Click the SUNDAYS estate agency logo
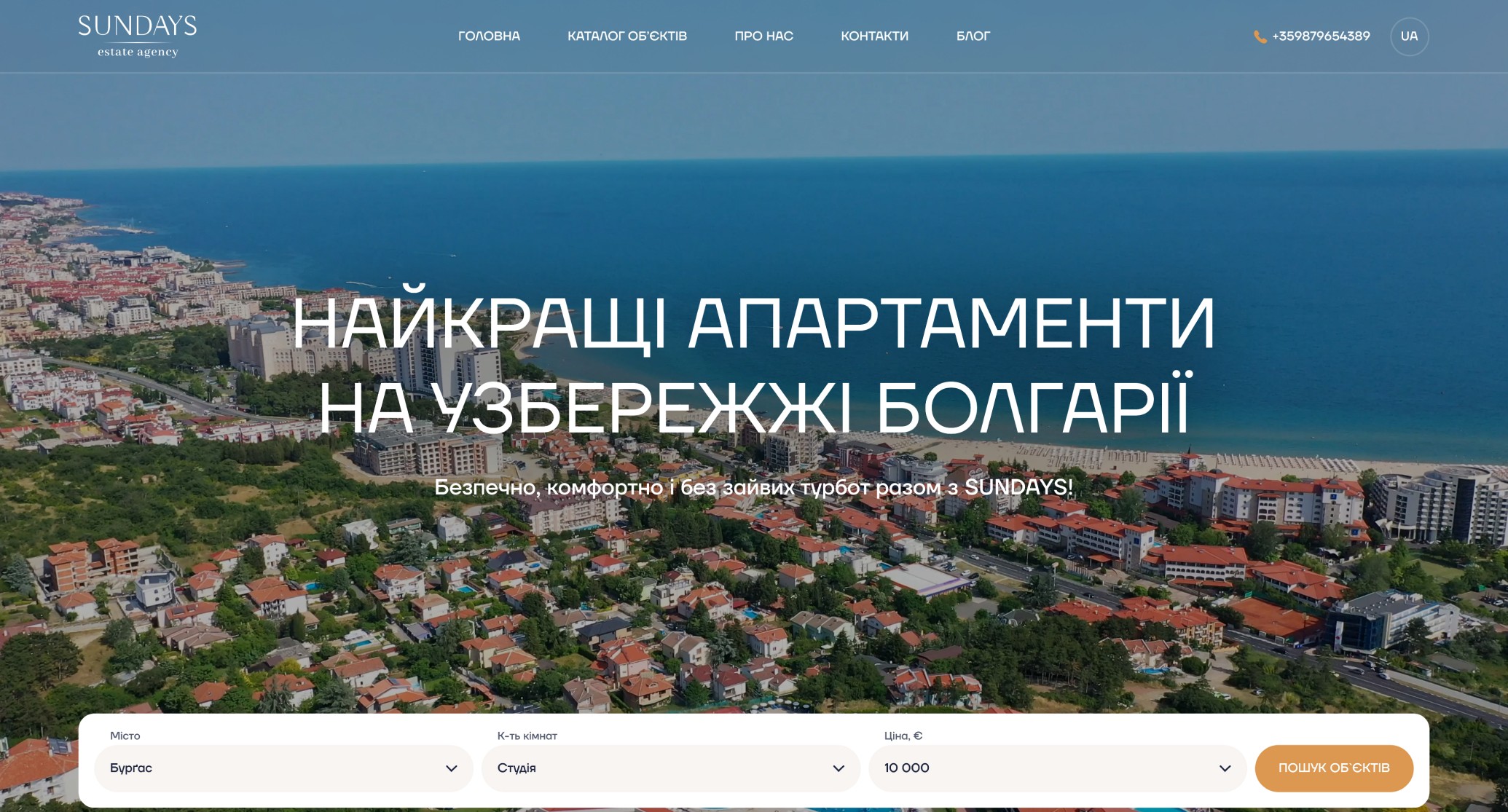The height and width of the screenshot is (812, 1508). pos(138,36)
